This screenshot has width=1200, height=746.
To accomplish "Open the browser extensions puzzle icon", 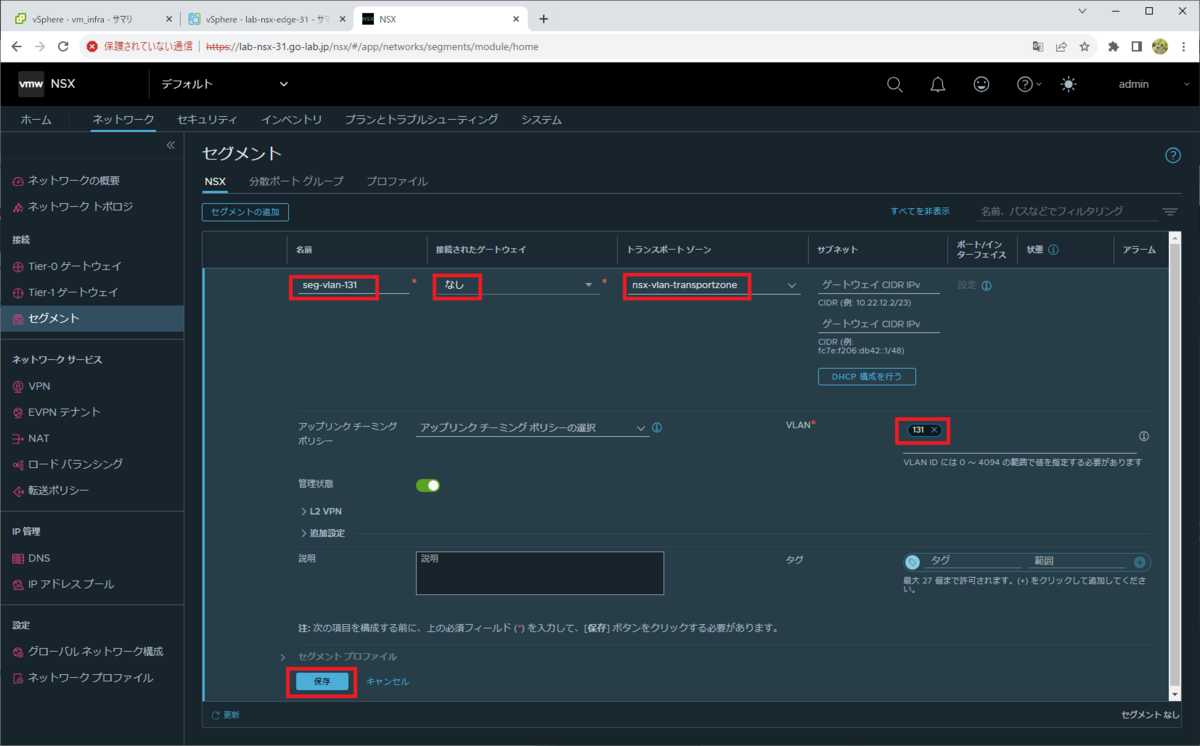I will coord(1111,46).
